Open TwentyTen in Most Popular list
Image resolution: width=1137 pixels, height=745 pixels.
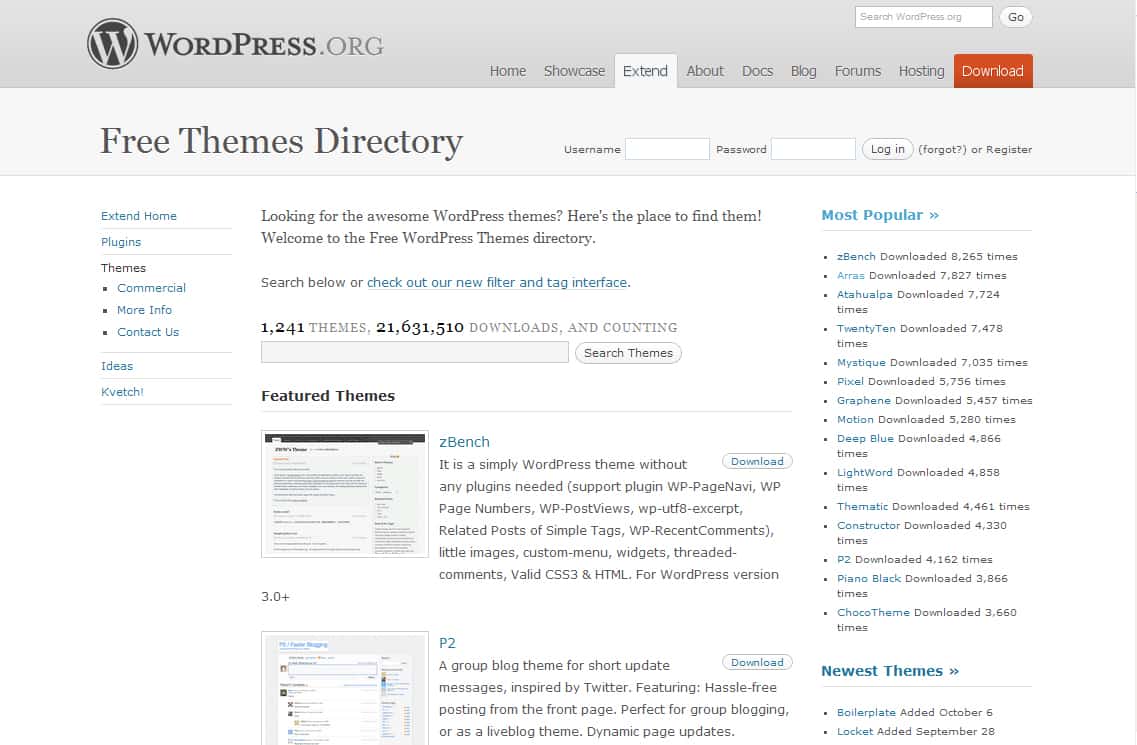[866, 329]
